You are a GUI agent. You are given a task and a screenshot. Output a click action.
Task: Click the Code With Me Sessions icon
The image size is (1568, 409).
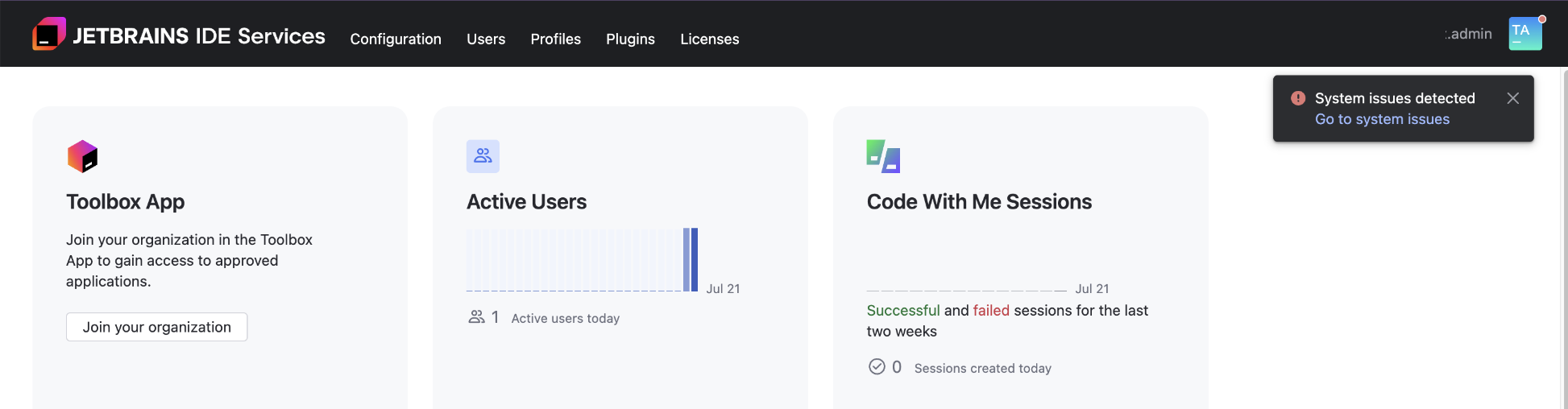[x=883, y=156]
